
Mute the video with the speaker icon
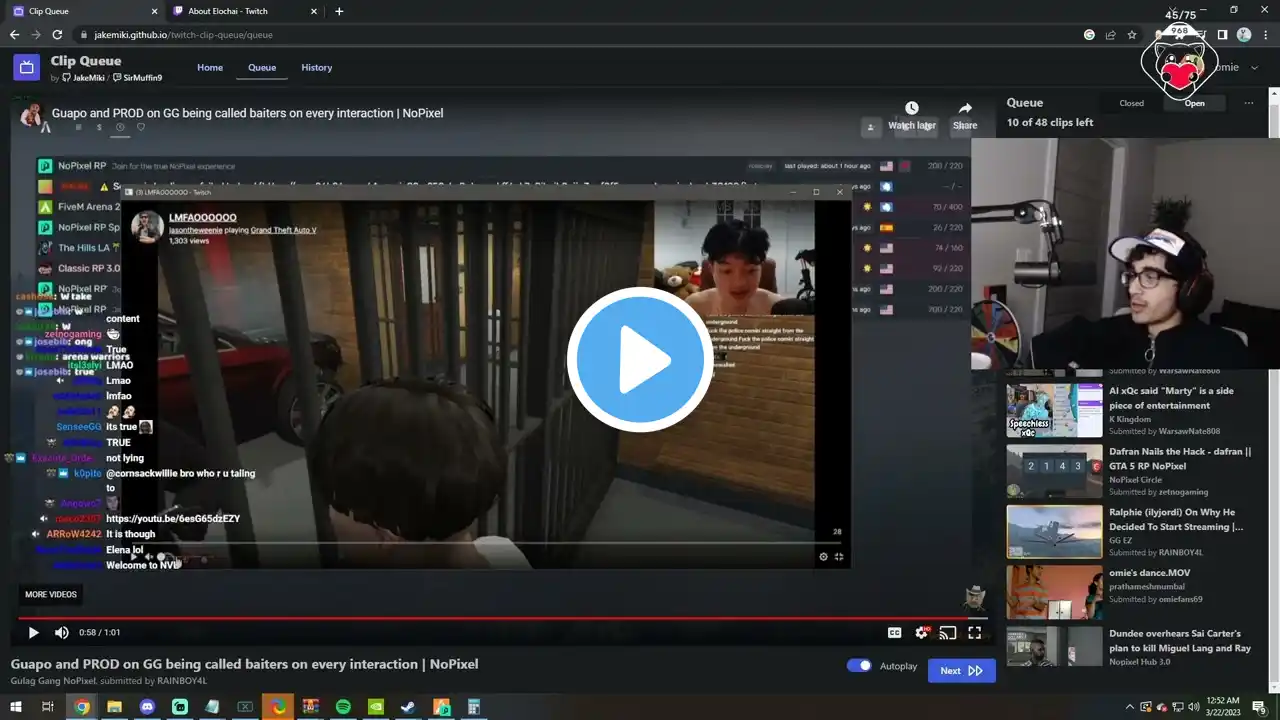coord(62,632)
